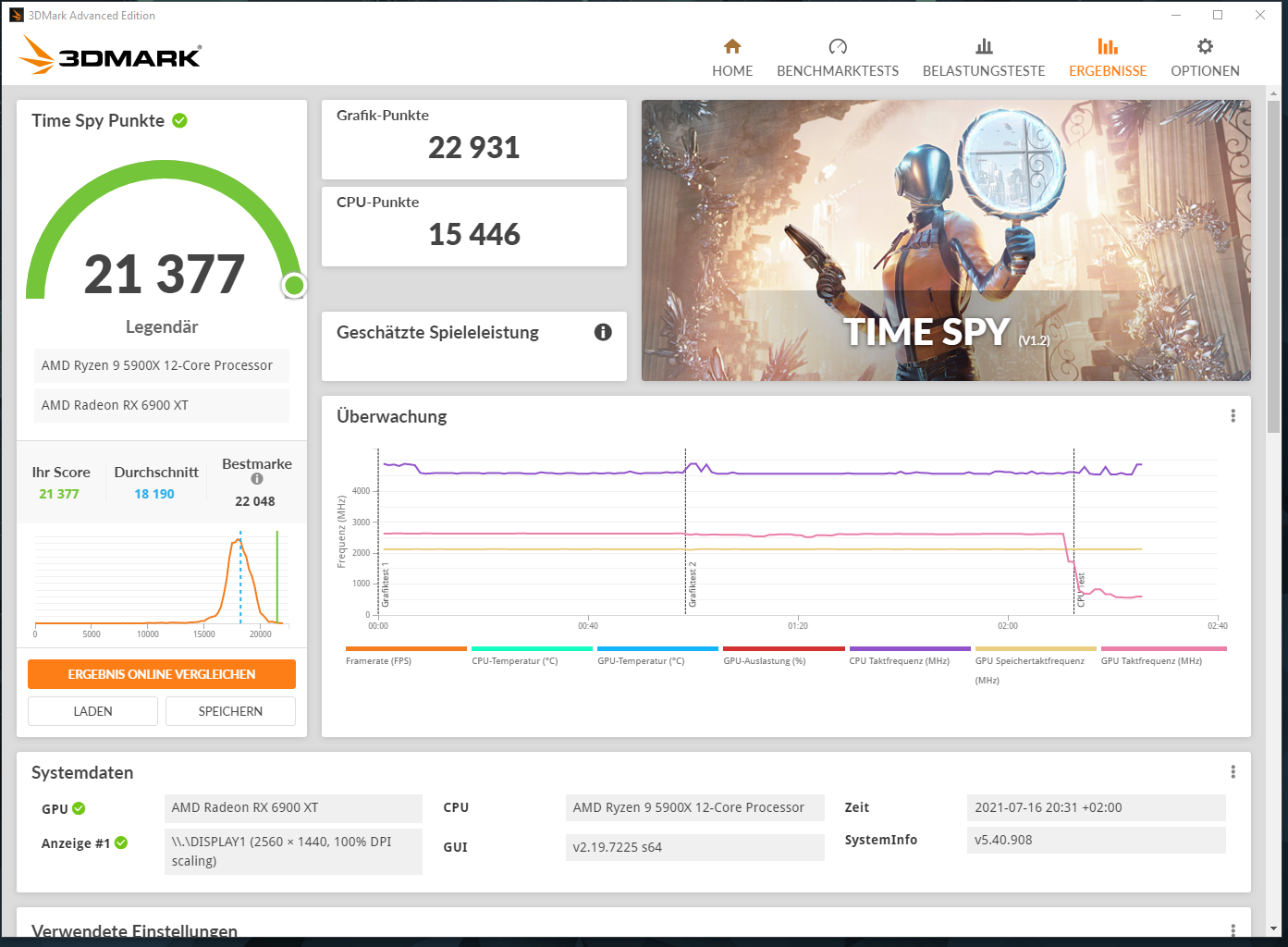Screen dimensions: 1288x947
Task: Toggle CPU Taktfrequenz (MHz) legend series
Action: tap(910, 656)
